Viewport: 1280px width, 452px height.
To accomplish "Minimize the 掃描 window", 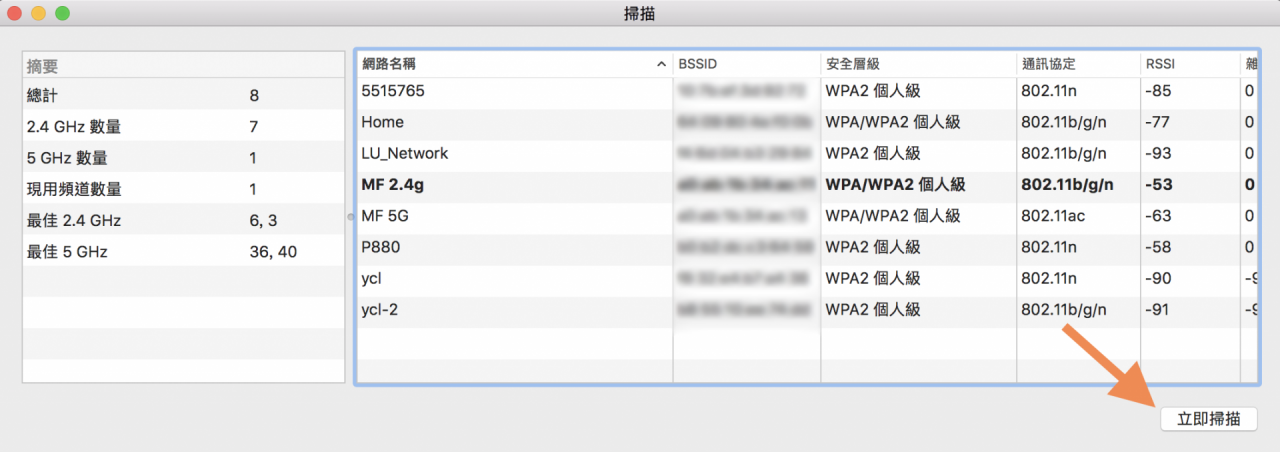I will click(38, 14).
